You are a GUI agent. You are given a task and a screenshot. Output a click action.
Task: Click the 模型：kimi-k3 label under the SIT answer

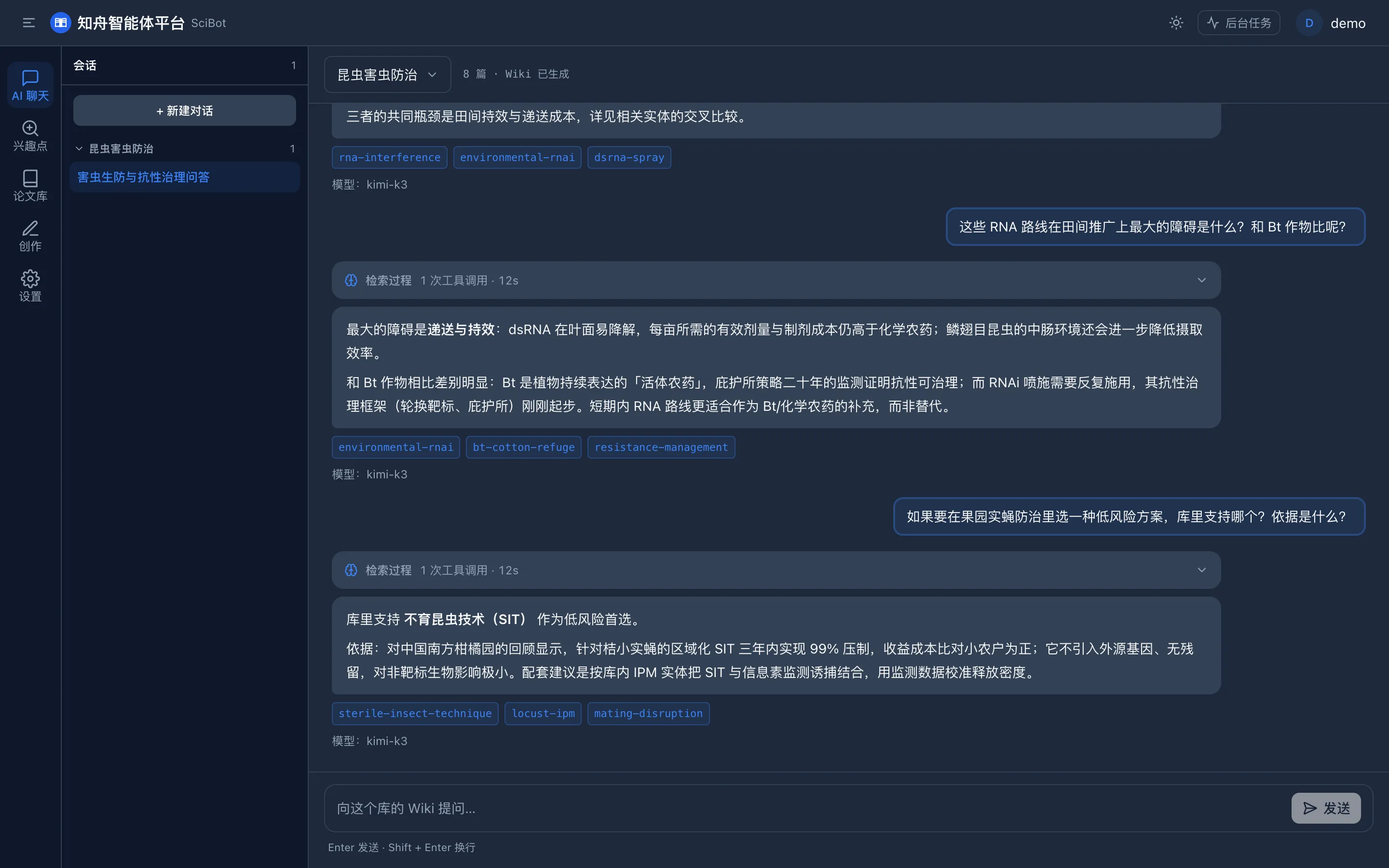pyautogui.click(x=369, y=741)
